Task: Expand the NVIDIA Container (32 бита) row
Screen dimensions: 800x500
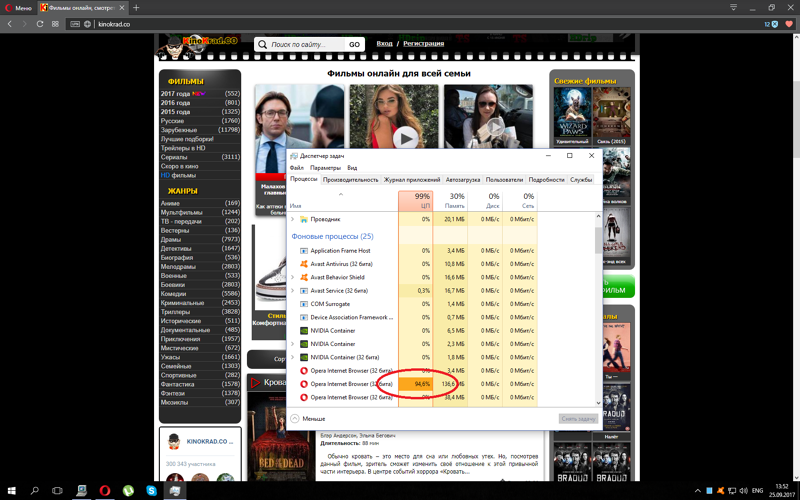Action: (x=293, y=357)
